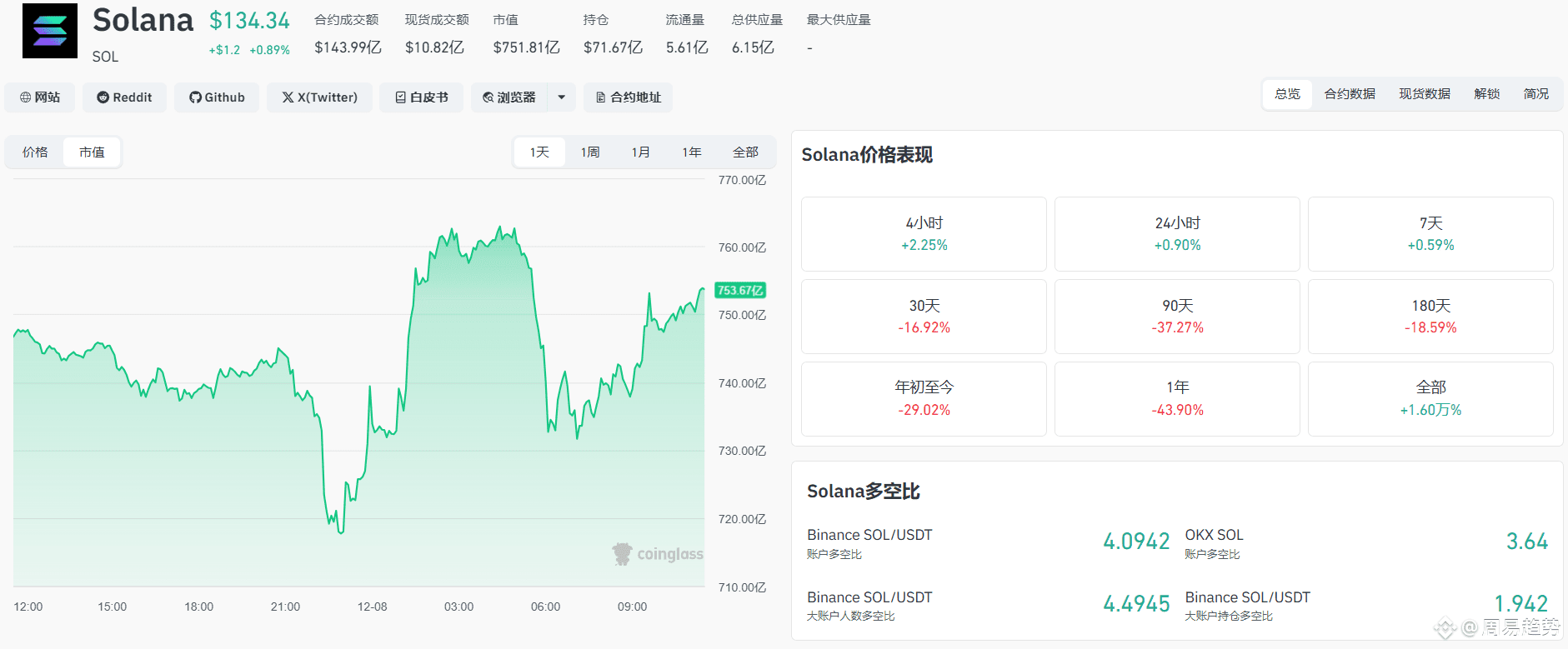Click the 合约成交额 $143.99亿 stat

(348, 33)
